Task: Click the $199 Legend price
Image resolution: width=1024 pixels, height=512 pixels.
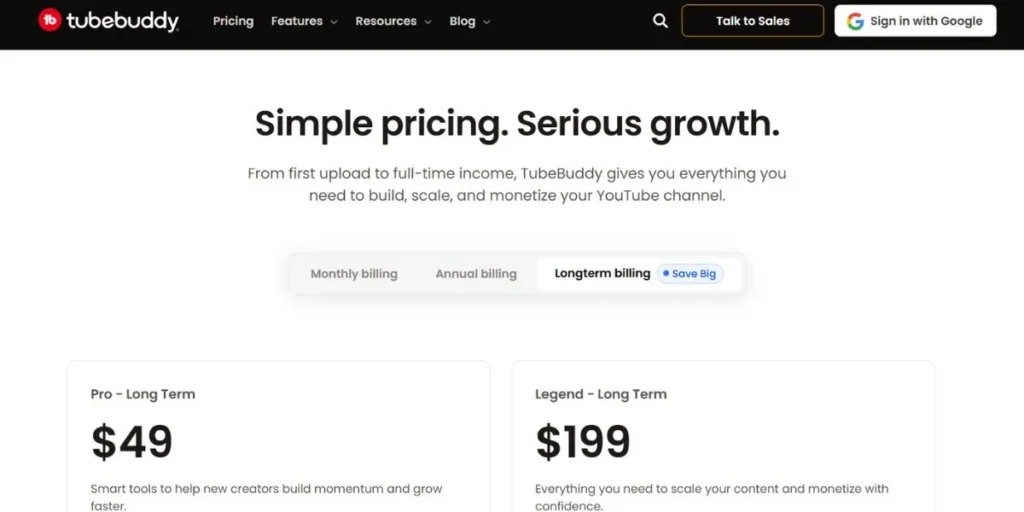Action: [583, 442]
